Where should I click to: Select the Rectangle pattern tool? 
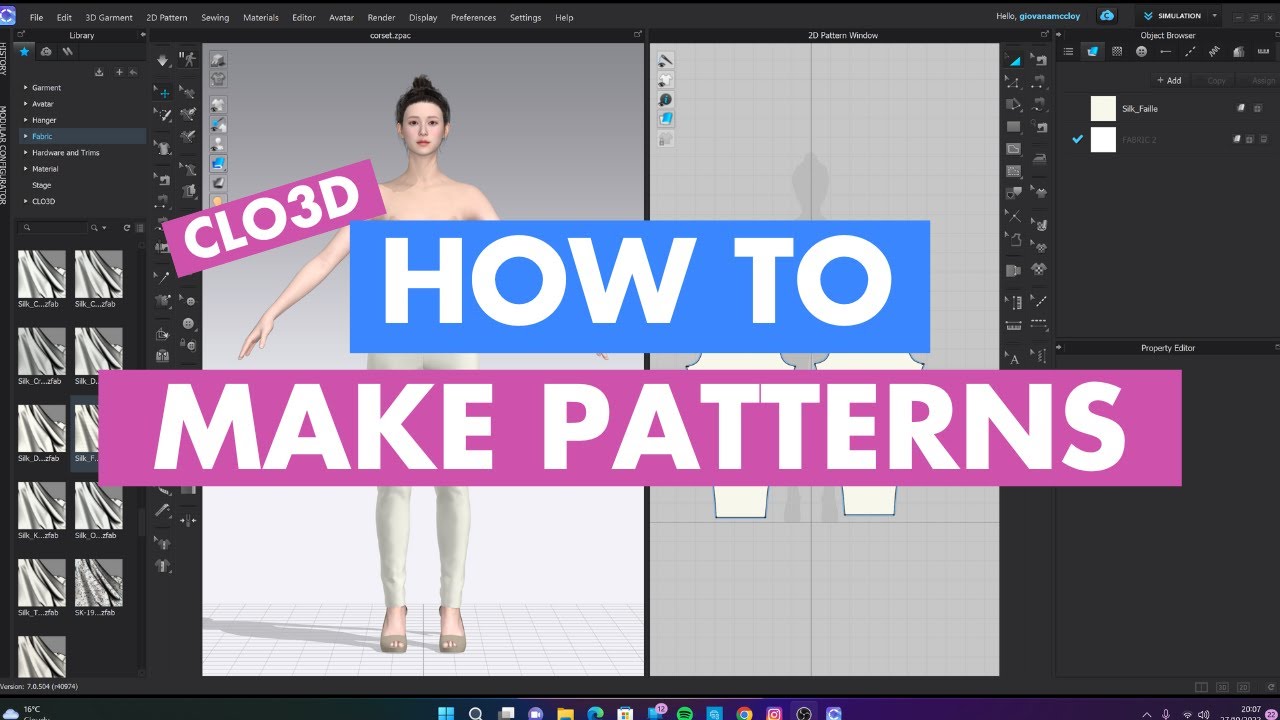pyautogui.click(x=1013, y=126)
